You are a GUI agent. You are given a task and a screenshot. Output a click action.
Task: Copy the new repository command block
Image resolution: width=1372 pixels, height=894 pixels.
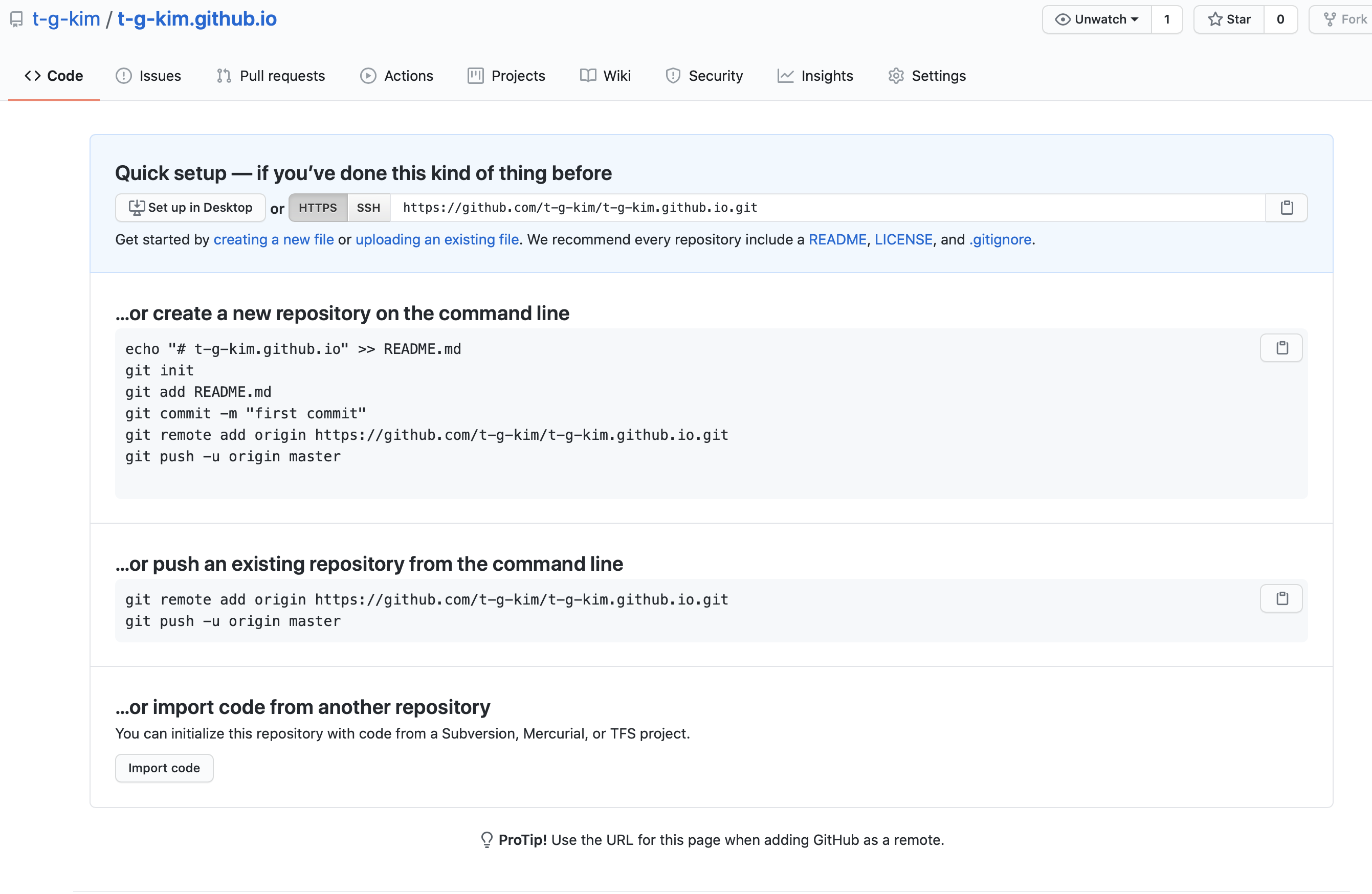coord(1281,348)
